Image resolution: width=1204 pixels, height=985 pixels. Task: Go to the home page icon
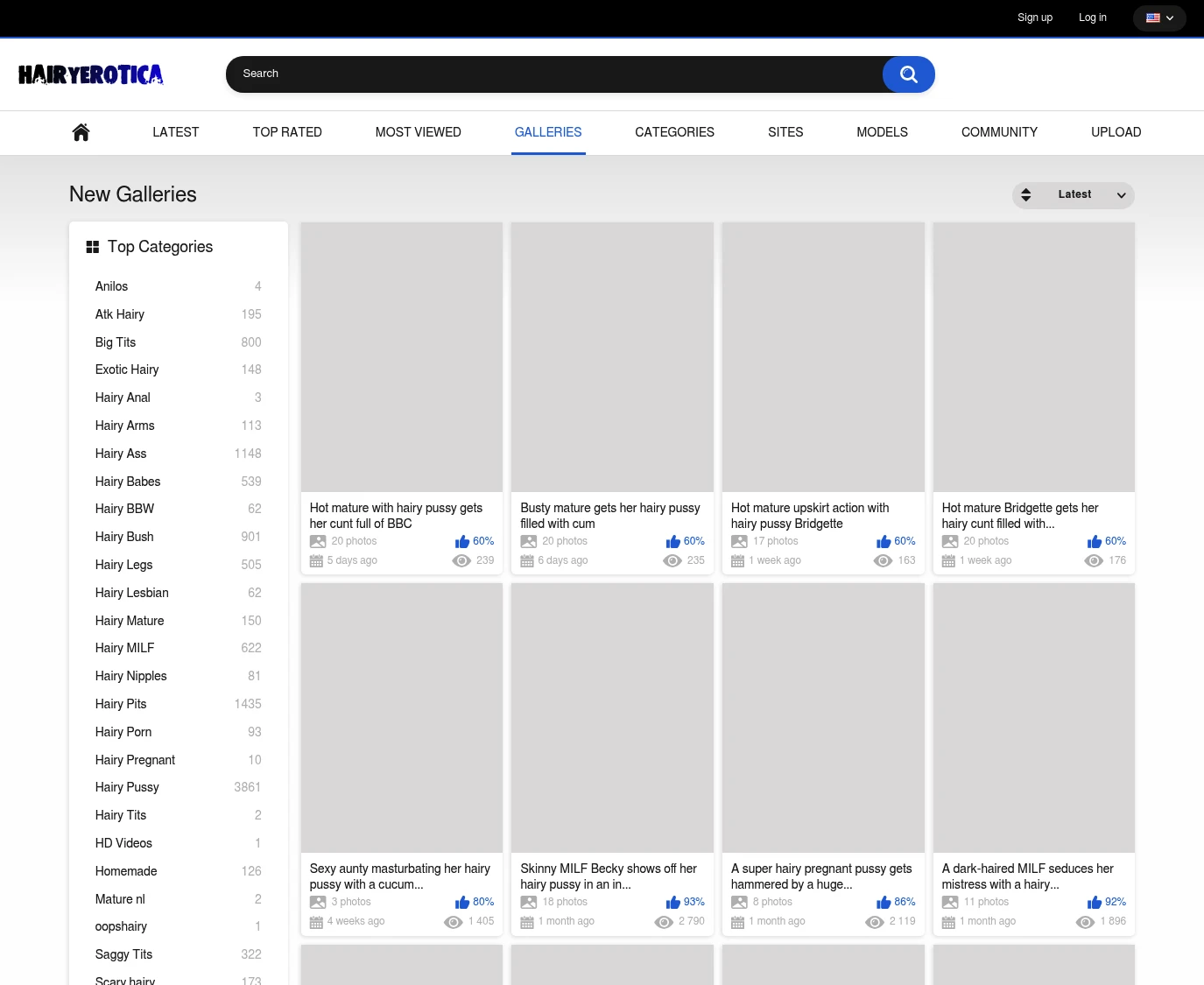(81, 132)
